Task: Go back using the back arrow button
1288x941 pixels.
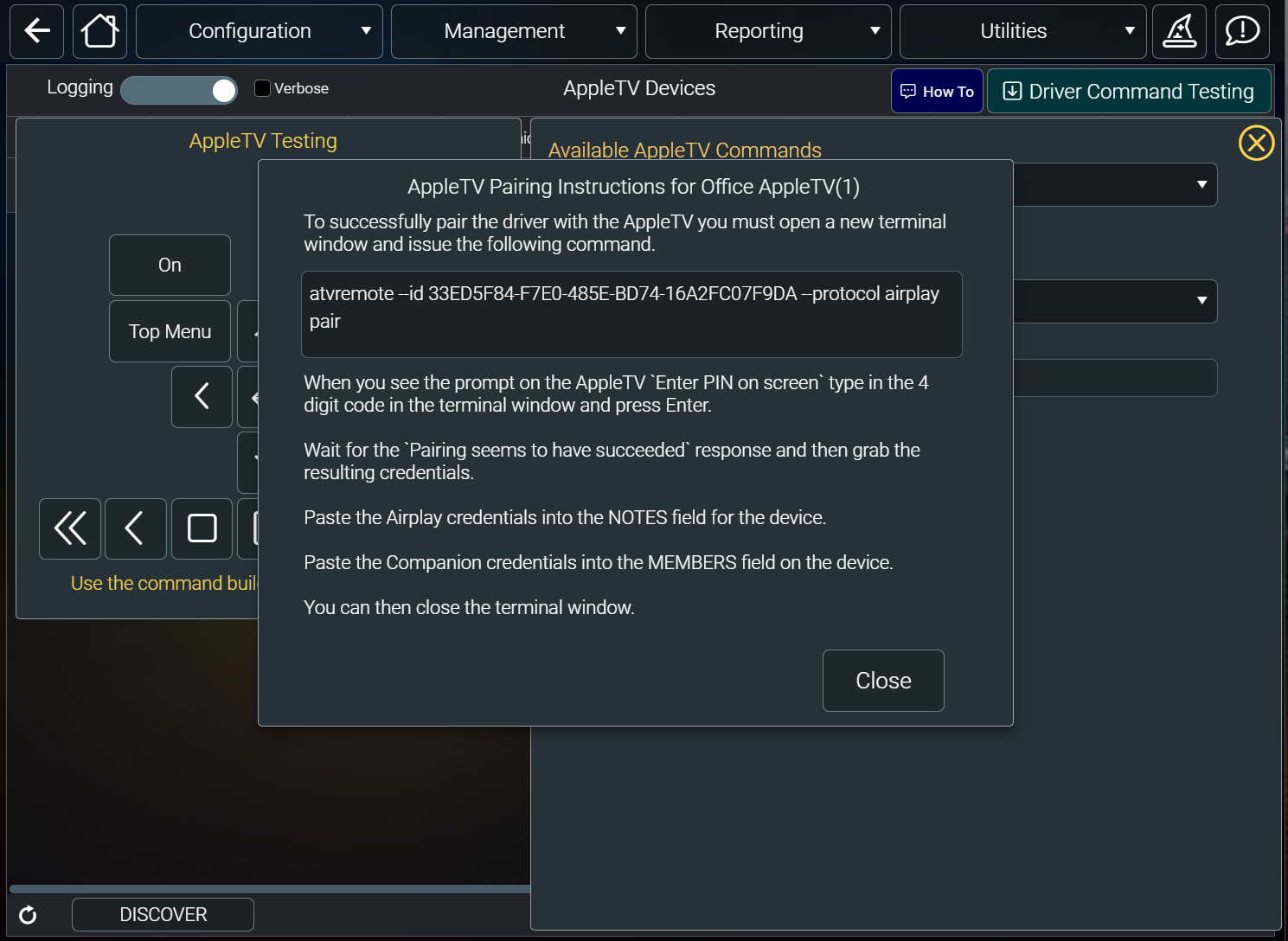Action: [36, 31]
